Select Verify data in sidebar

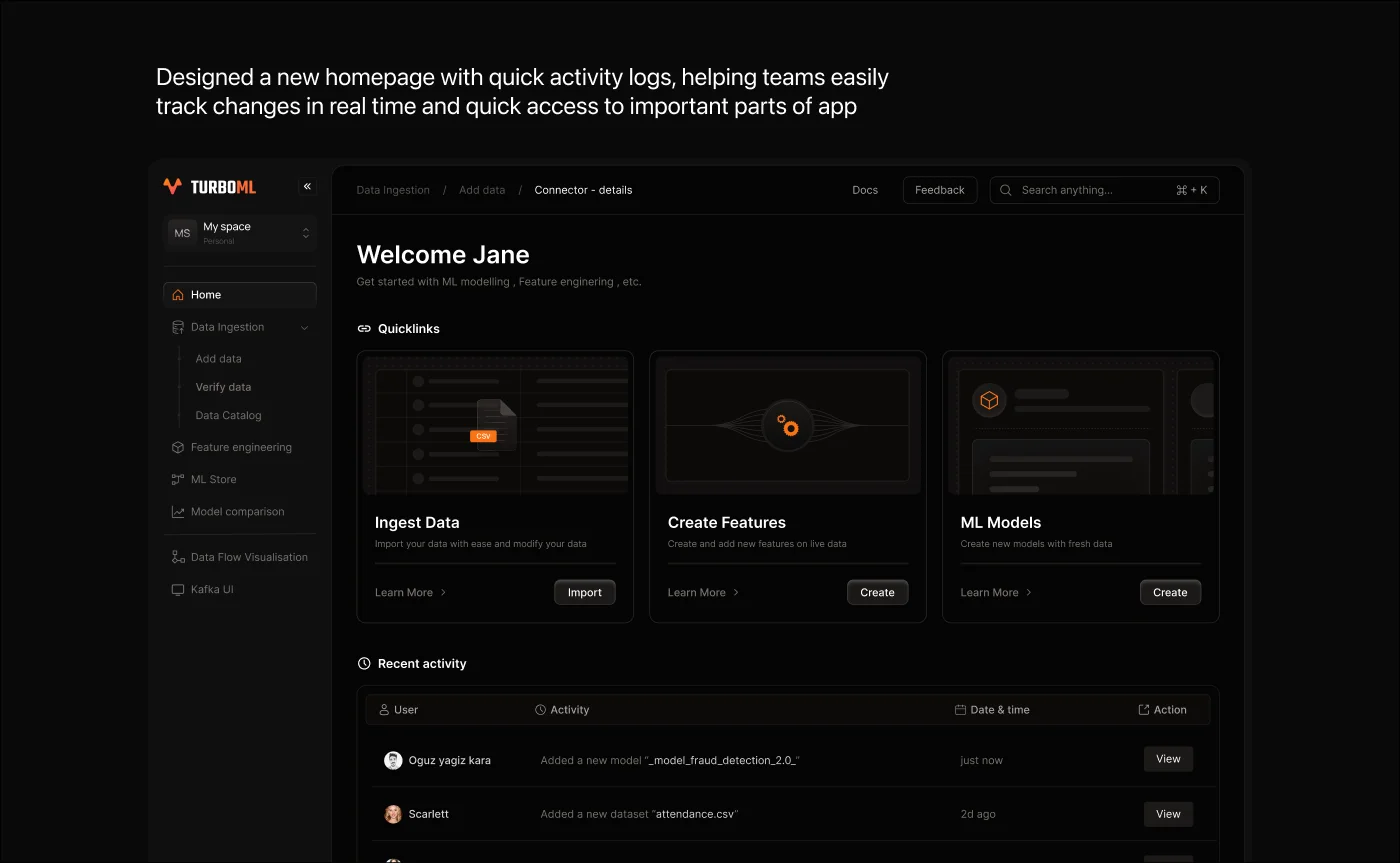pyautogui.click(x=223, y=386)
